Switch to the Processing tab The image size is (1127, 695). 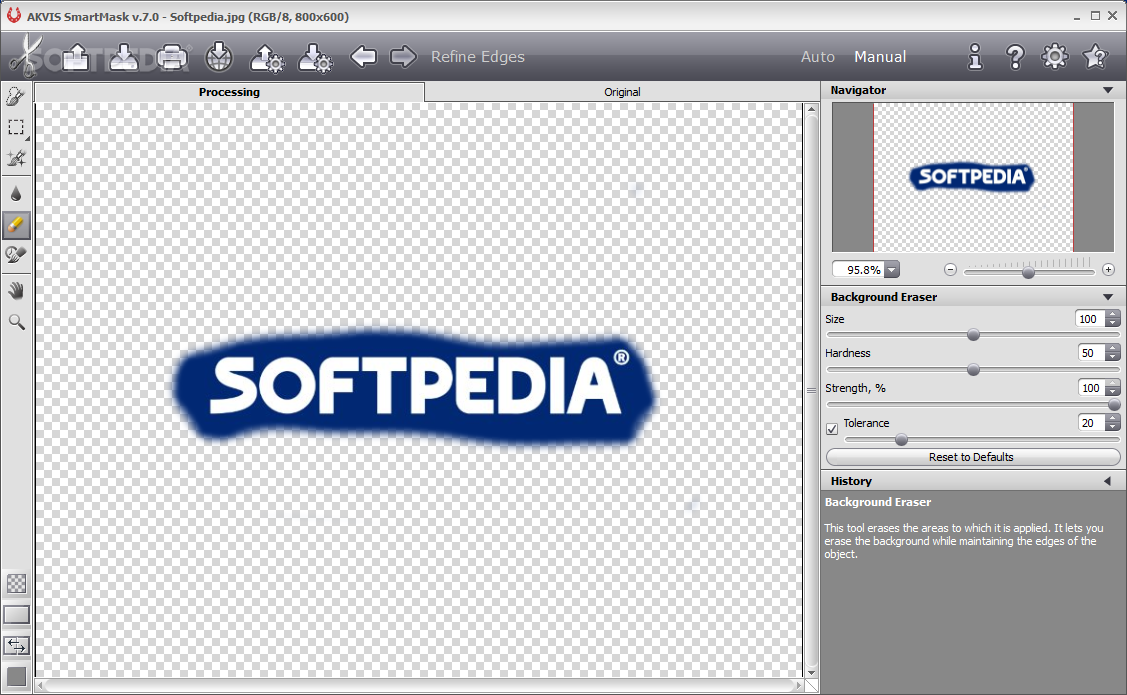[229, 92]
